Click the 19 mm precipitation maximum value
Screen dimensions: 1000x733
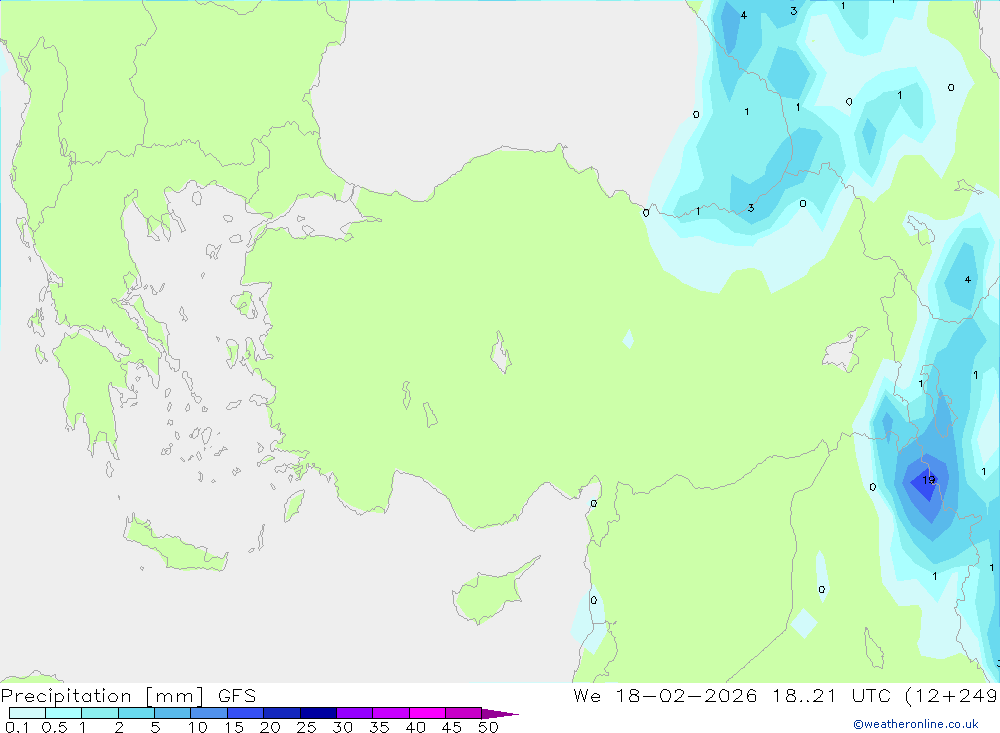click(929, 480)
